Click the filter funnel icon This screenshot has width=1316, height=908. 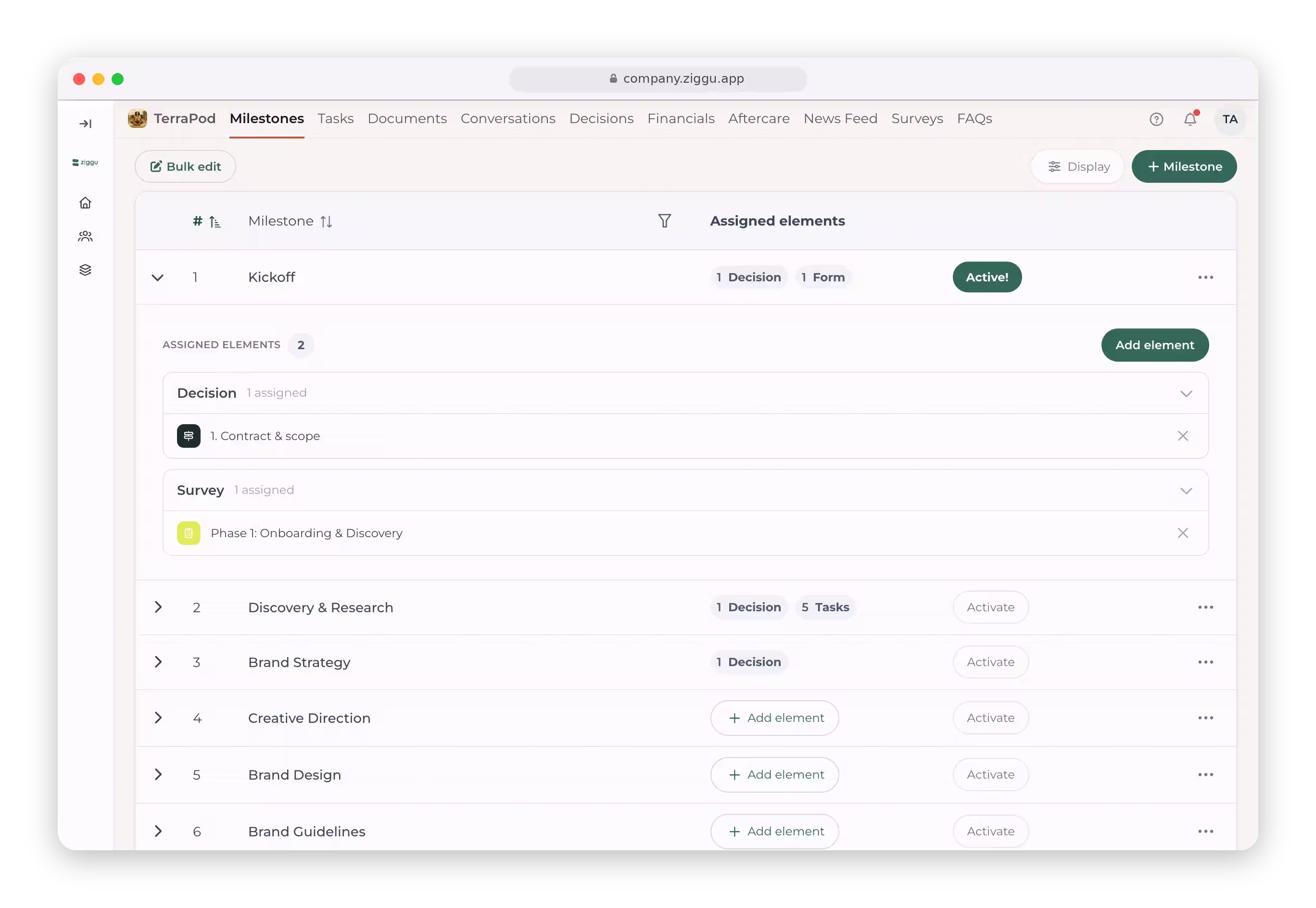664,221
